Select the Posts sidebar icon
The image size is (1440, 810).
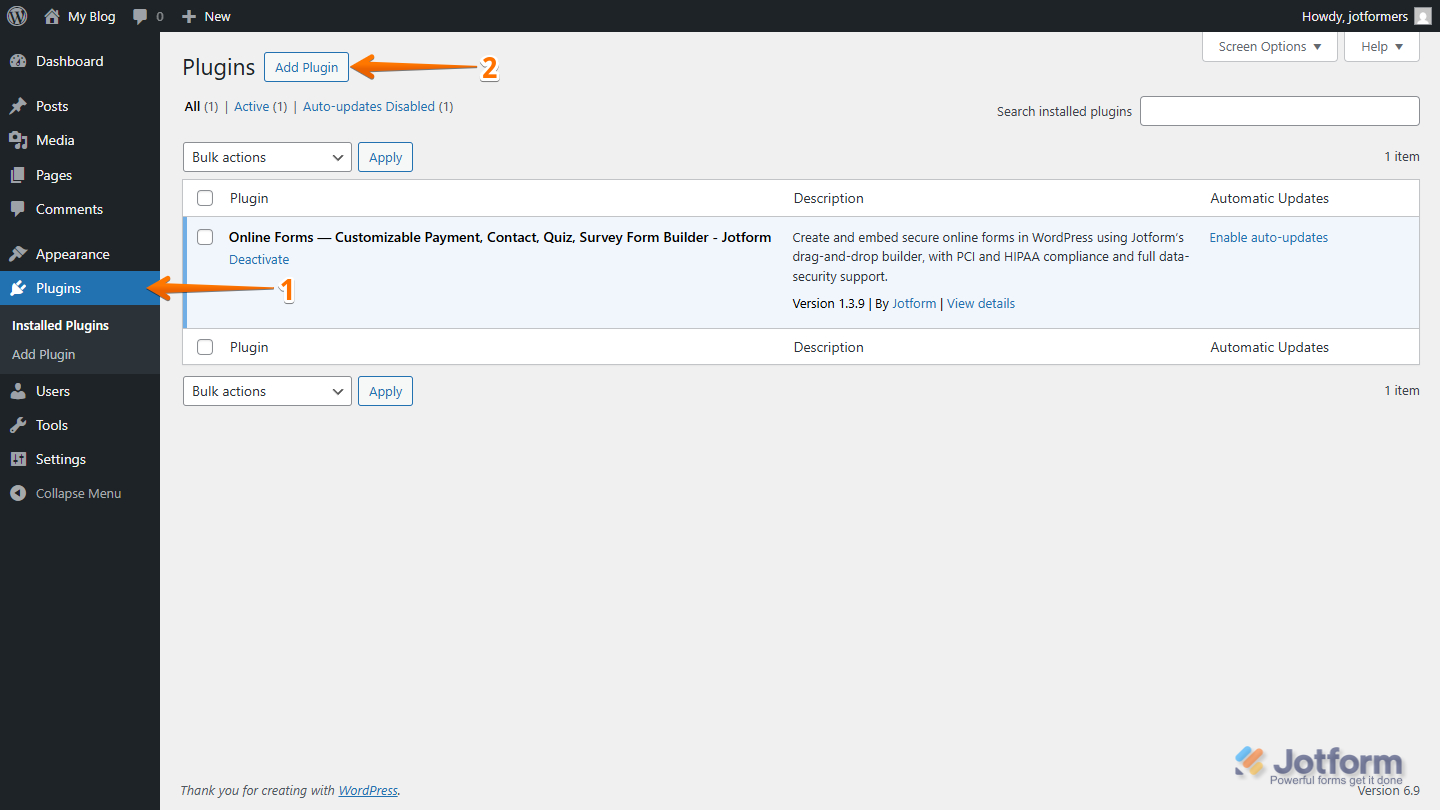tap(21, 105)
